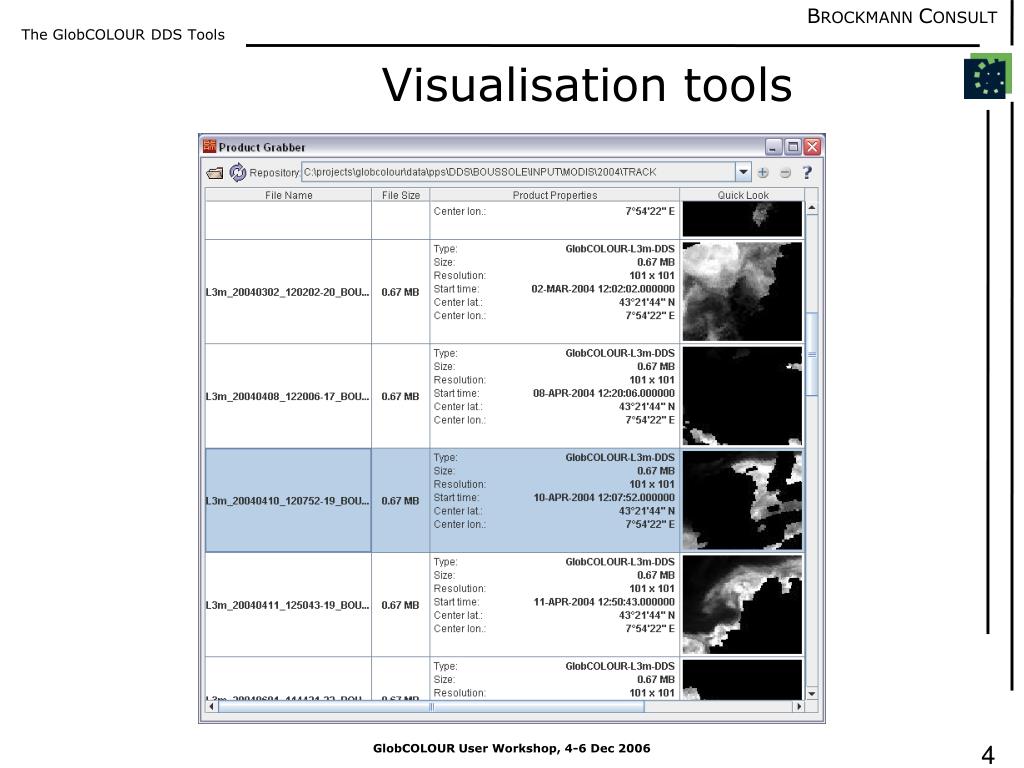This screenshot has width=1024, height=768.
Task: Click start time 08-APR-2004 12:20:06.000000
Action: 603,393
